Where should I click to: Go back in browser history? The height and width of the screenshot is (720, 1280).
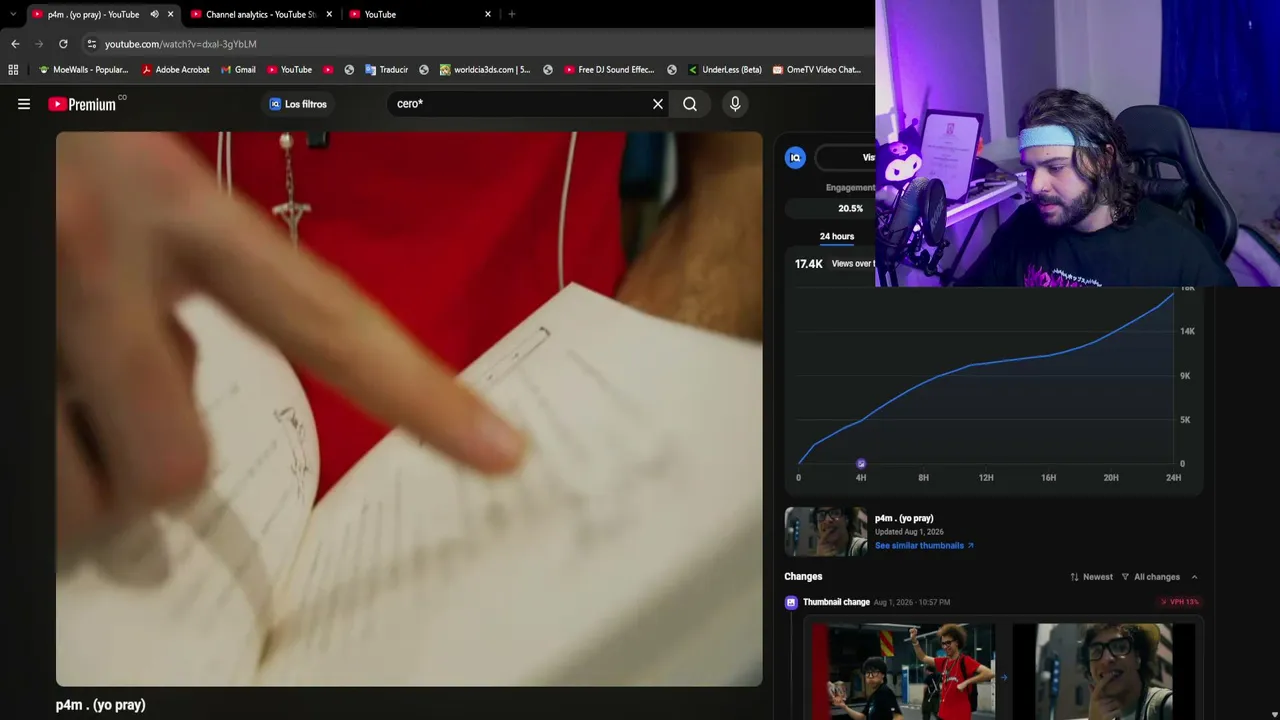[x=15, y=44]
